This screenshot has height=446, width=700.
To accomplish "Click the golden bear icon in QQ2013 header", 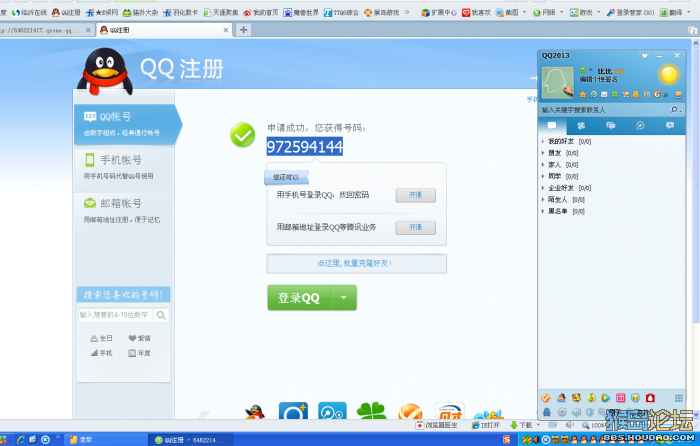I will 636,94.
